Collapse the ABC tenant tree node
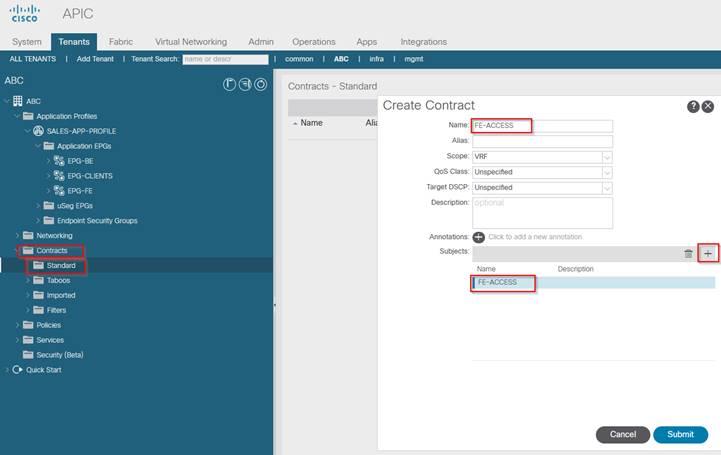 tap(6, 101)
